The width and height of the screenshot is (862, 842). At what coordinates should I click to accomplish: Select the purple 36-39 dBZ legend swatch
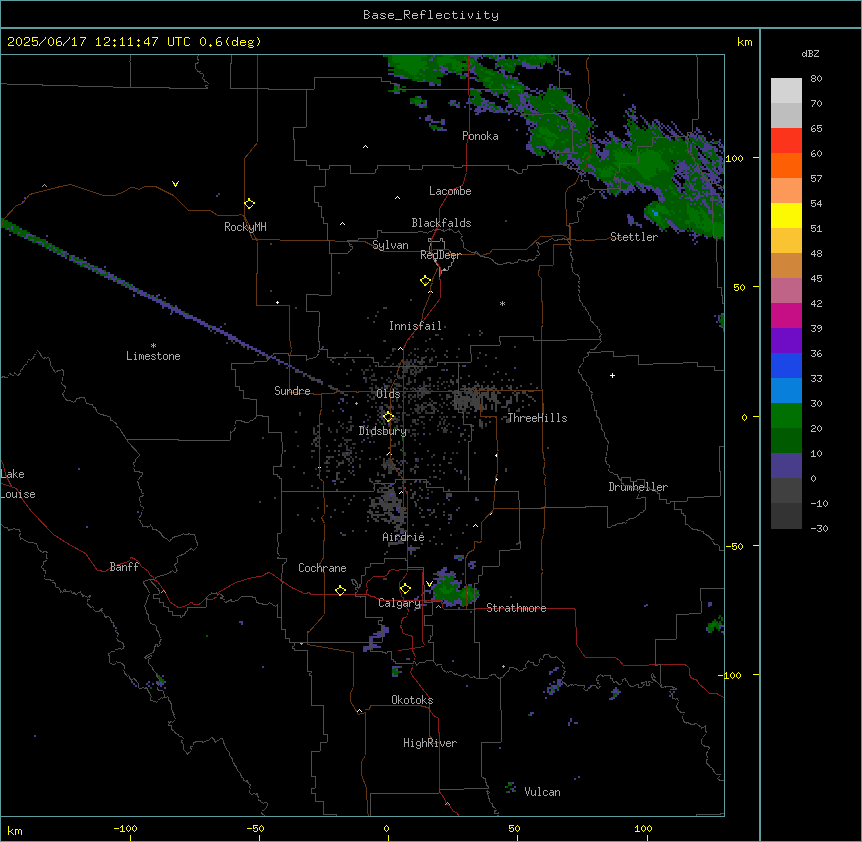786,340
